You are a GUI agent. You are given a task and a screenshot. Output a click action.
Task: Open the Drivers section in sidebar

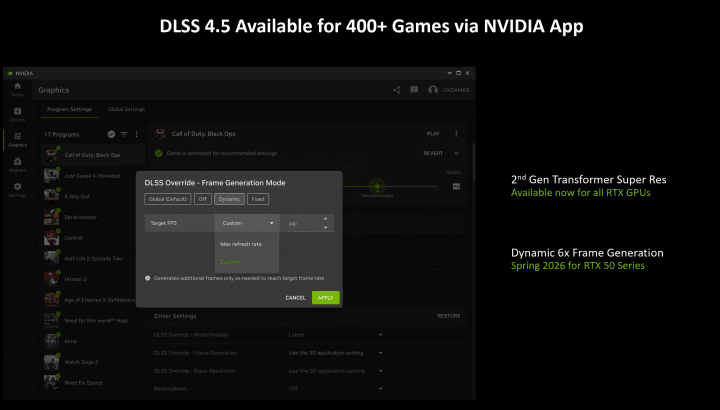pyautogui.click(x=17, y=114)
